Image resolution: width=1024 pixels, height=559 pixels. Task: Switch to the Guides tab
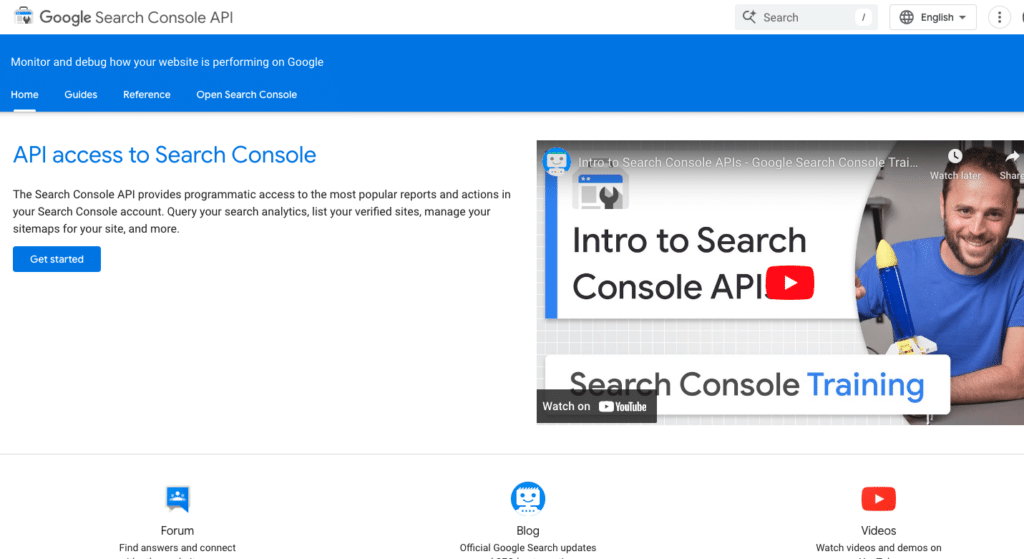pos(81,95)
